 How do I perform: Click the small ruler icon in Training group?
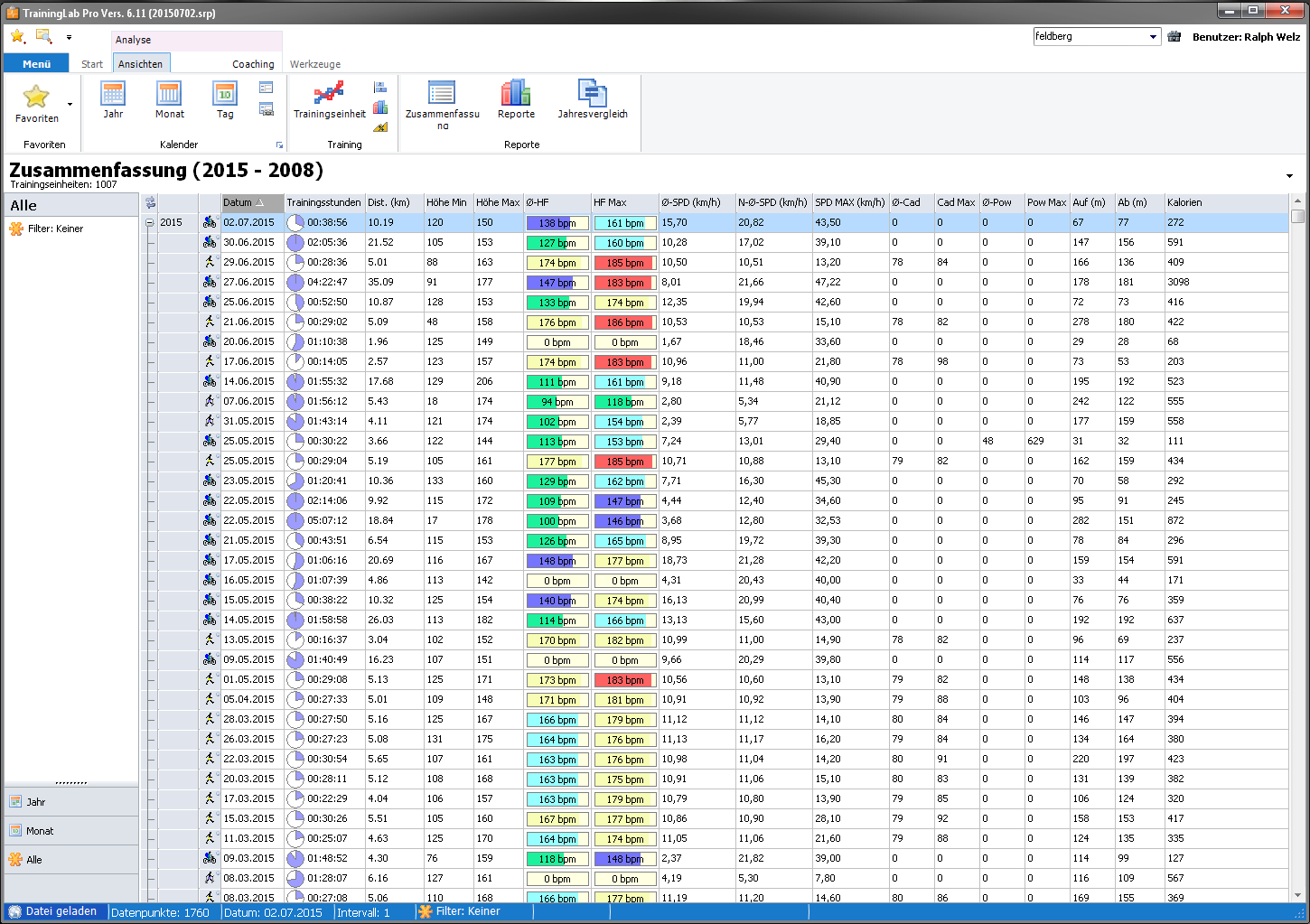pyautogui.click(x=380, y=126)
